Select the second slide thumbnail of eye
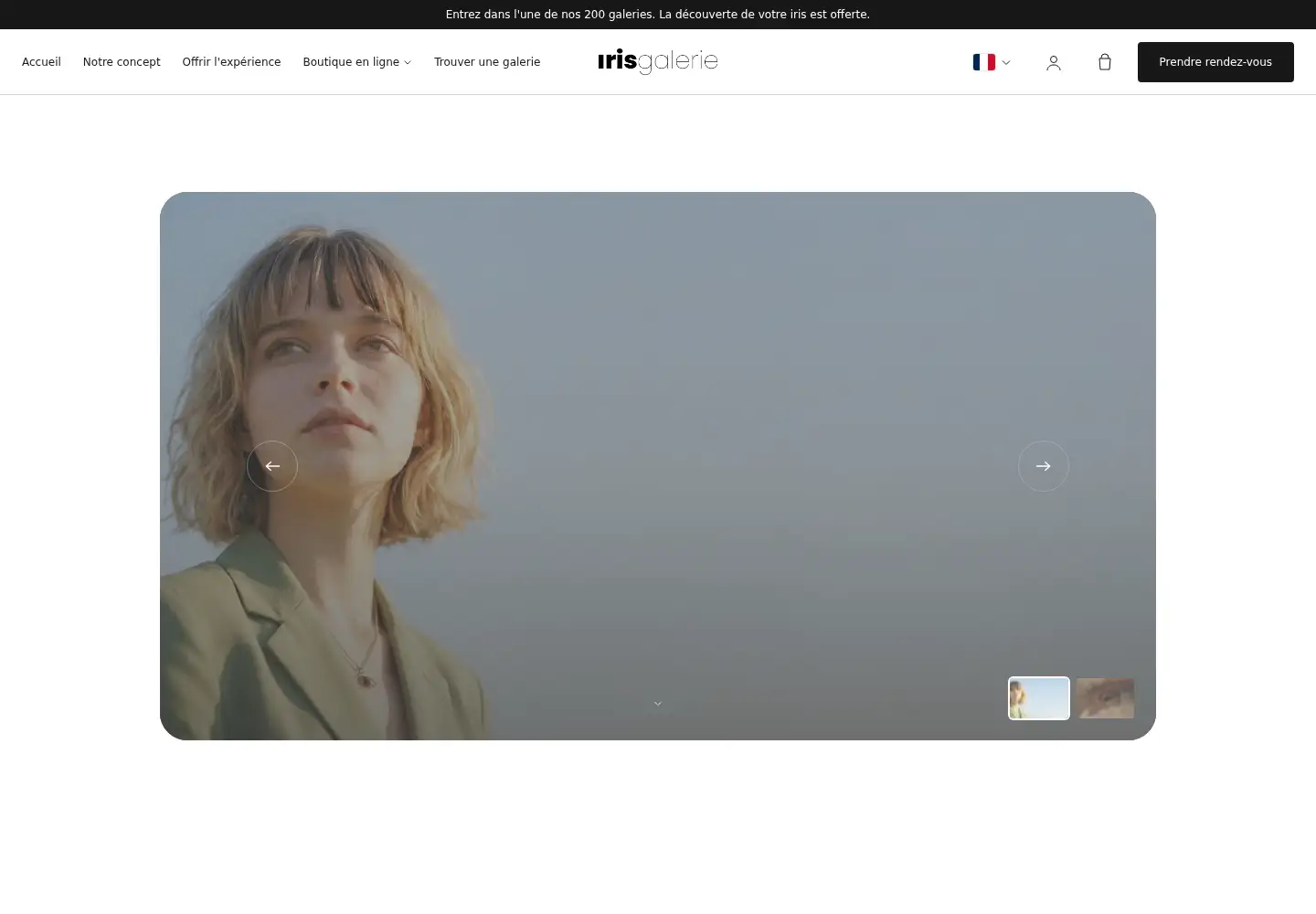The height and width of the screenshot is (914, 1316). 1105,698
